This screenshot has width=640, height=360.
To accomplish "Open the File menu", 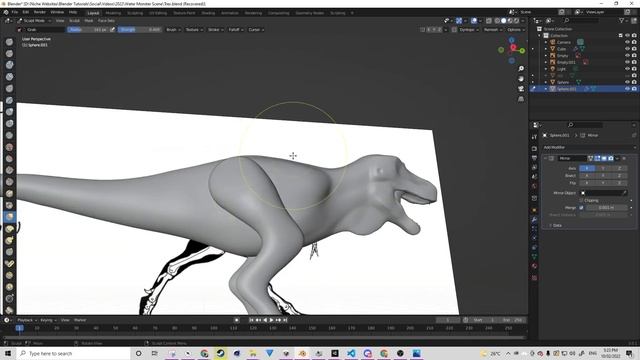I will (15, 12).
